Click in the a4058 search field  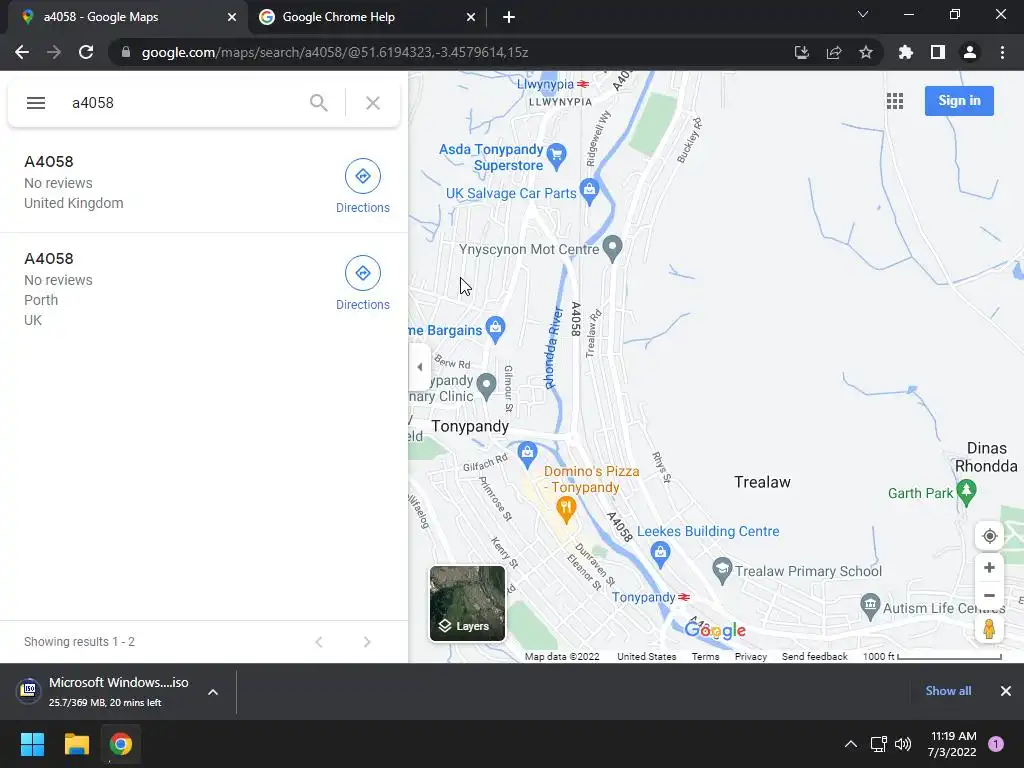[183, 103]
